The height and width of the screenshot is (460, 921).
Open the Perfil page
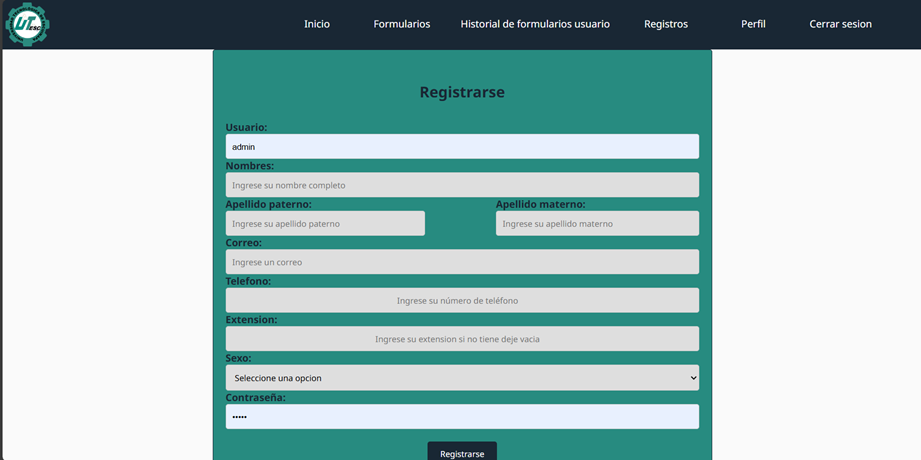753,24
